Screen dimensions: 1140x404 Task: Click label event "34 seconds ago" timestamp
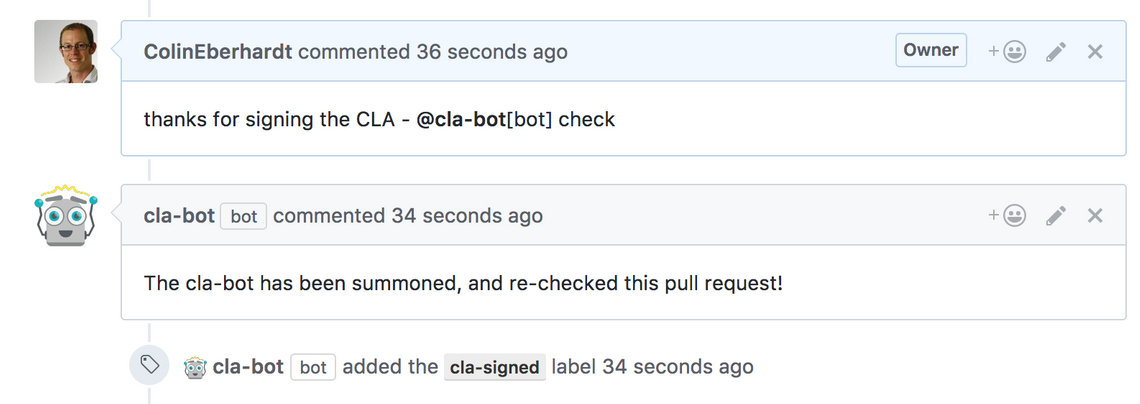678,367
